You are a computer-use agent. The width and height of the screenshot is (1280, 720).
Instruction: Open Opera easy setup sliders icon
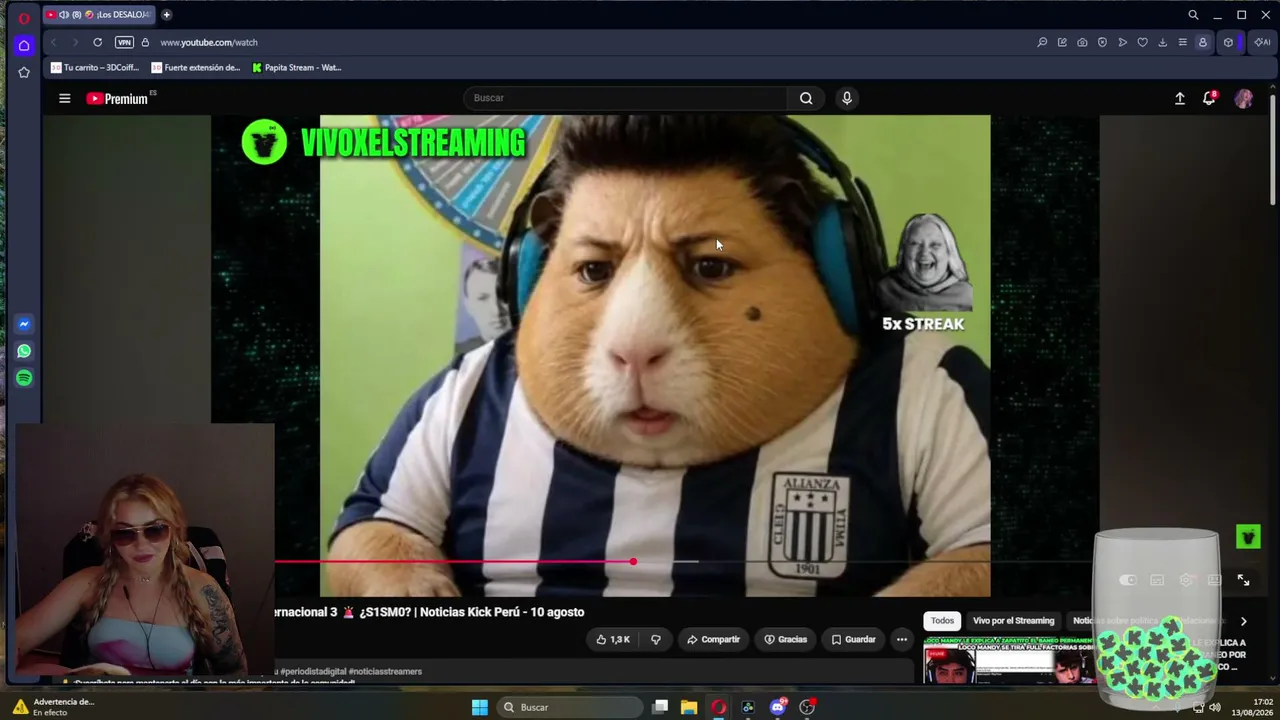[x=1182, y=42]
